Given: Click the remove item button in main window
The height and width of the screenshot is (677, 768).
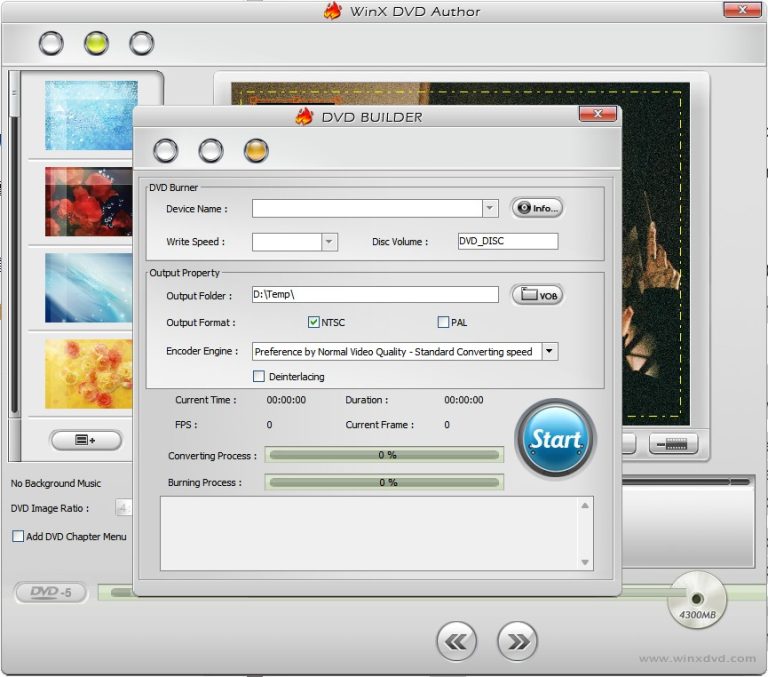Looking at the screenshot, I should [x=673, y=445].
